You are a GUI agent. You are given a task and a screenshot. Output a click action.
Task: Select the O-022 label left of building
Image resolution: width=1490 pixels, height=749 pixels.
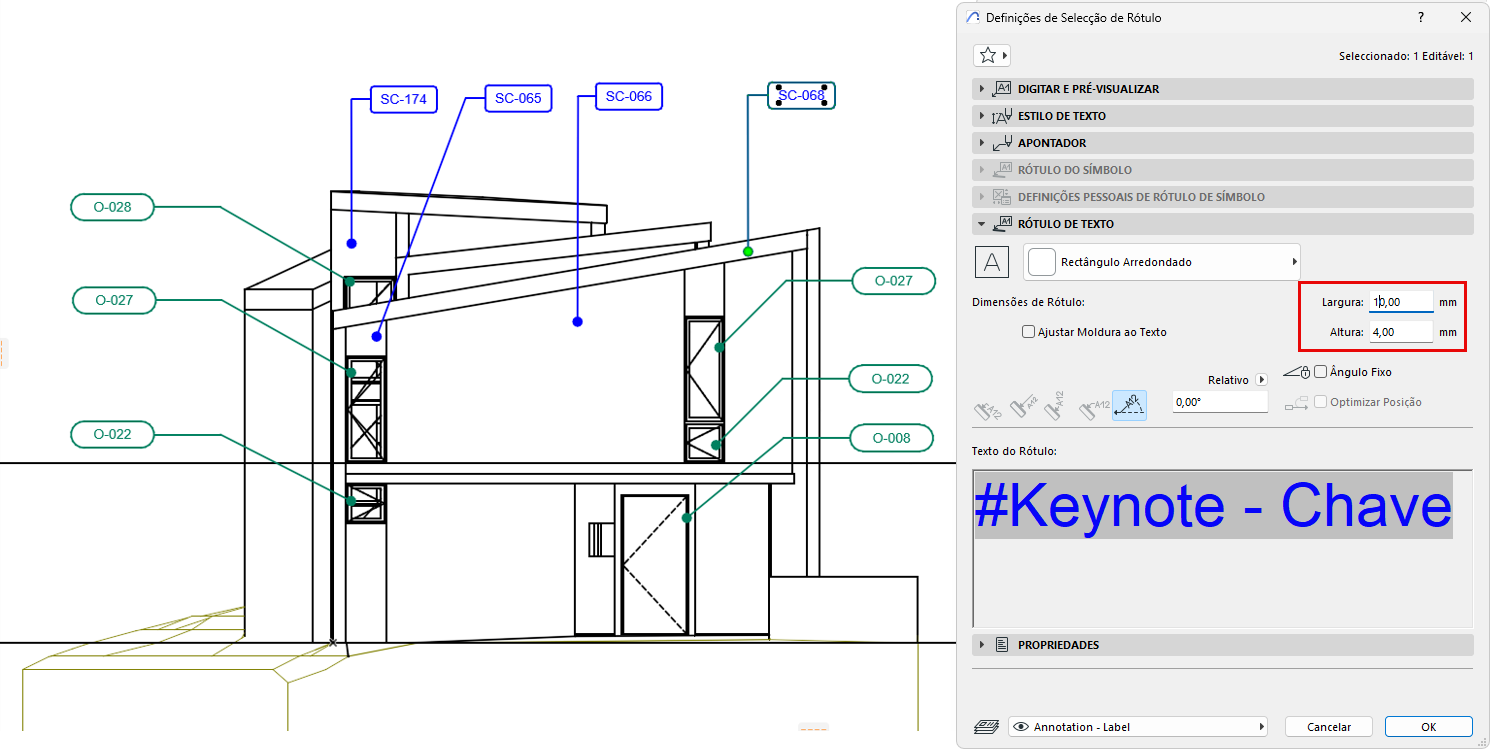click(113, 434)
